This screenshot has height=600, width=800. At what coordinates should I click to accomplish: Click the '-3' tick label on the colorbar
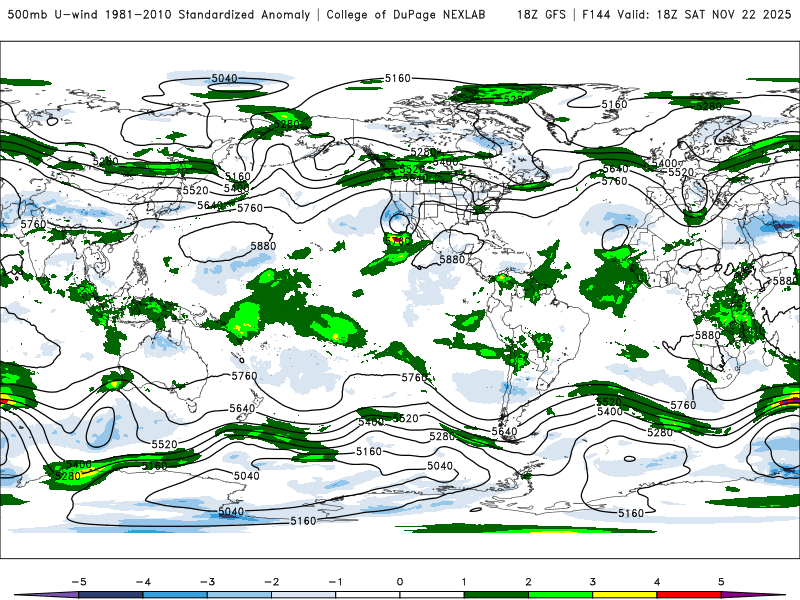[207, 582]
